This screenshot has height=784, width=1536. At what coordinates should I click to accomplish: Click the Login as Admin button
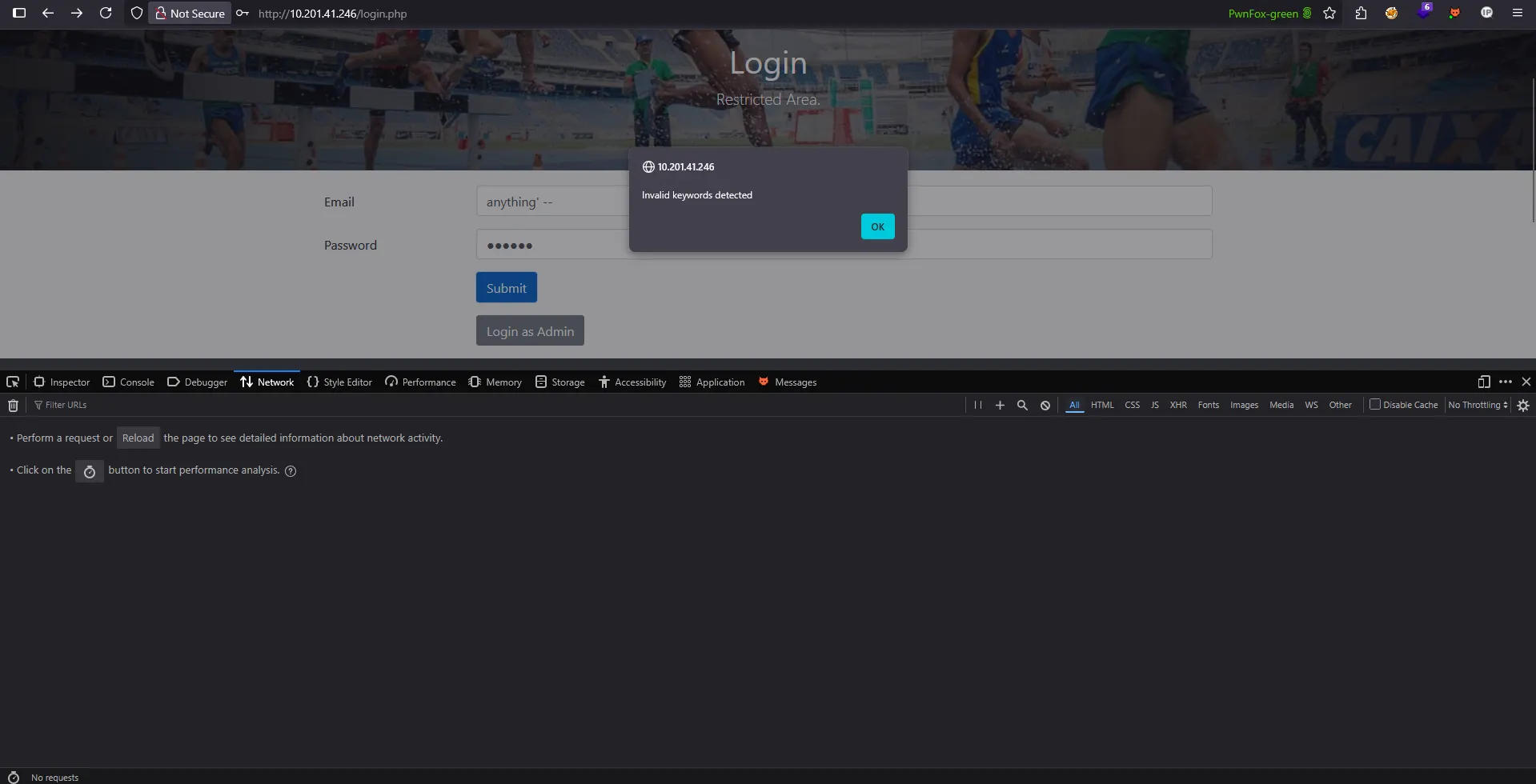(x=529, y=330)
